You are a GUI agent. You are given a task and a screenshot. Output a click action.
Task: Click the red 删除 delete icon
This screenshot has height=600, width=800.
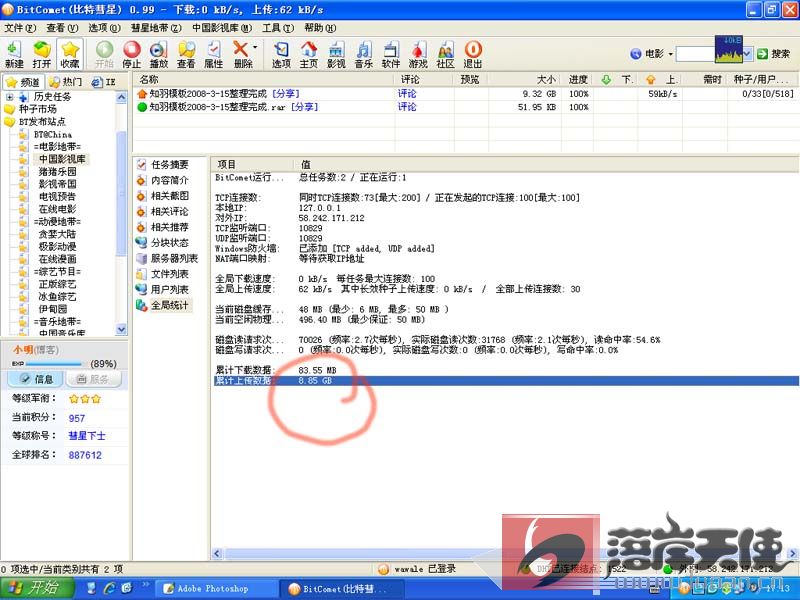(x=241, y=54)
